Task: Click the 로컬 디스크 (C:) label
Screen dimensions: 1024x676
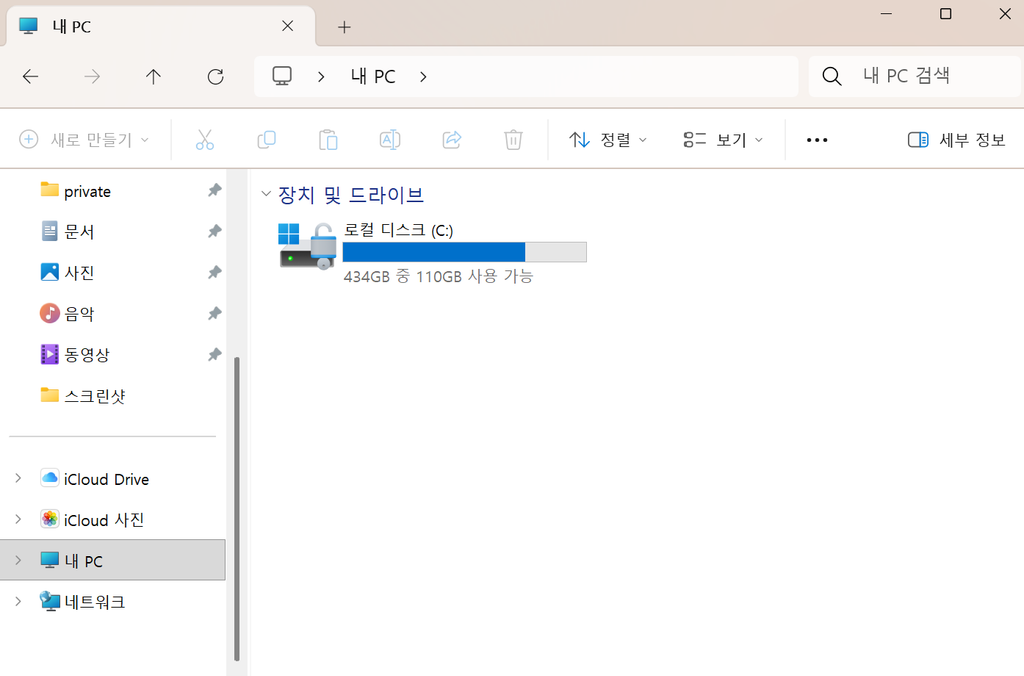Action: (398, 230)
